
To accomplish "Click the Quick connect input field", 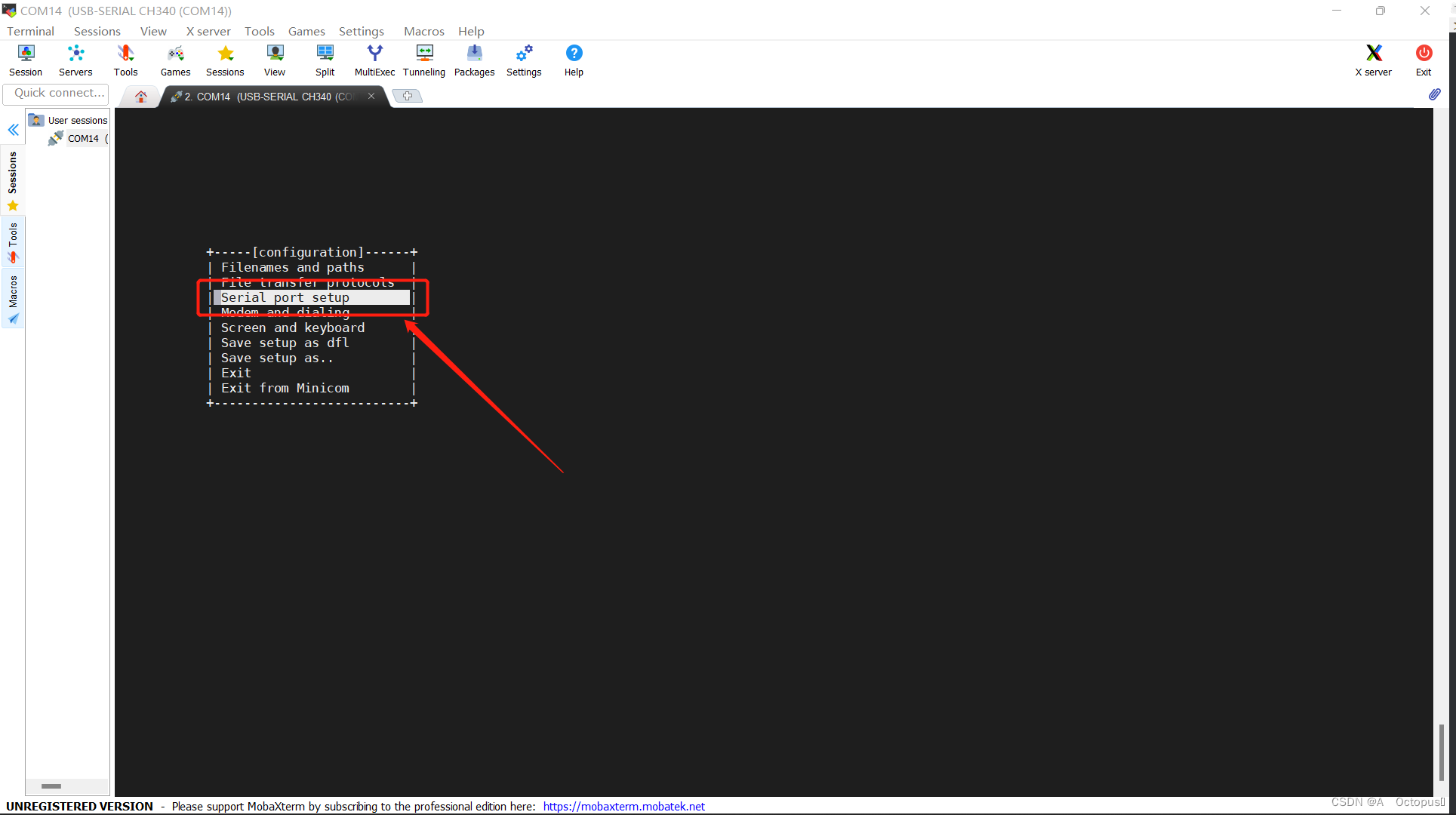I will pos(56,93).
